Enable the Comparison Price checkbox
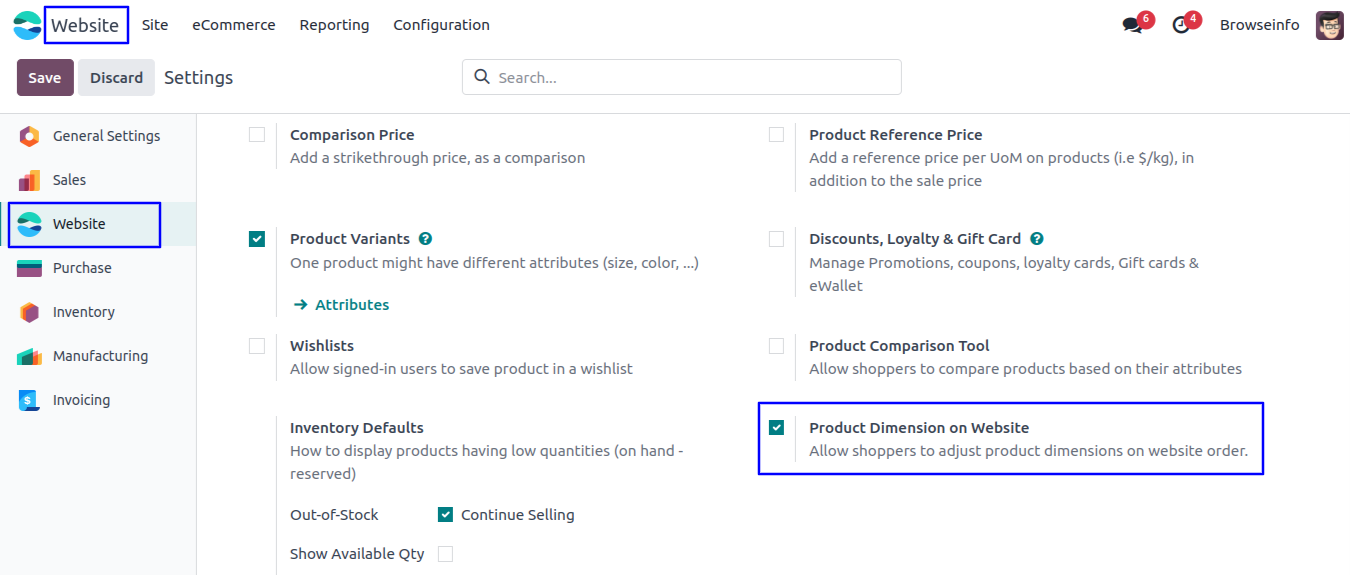Image resolution: width=1350 pixels, height=575 pixels. click(257, 134)
